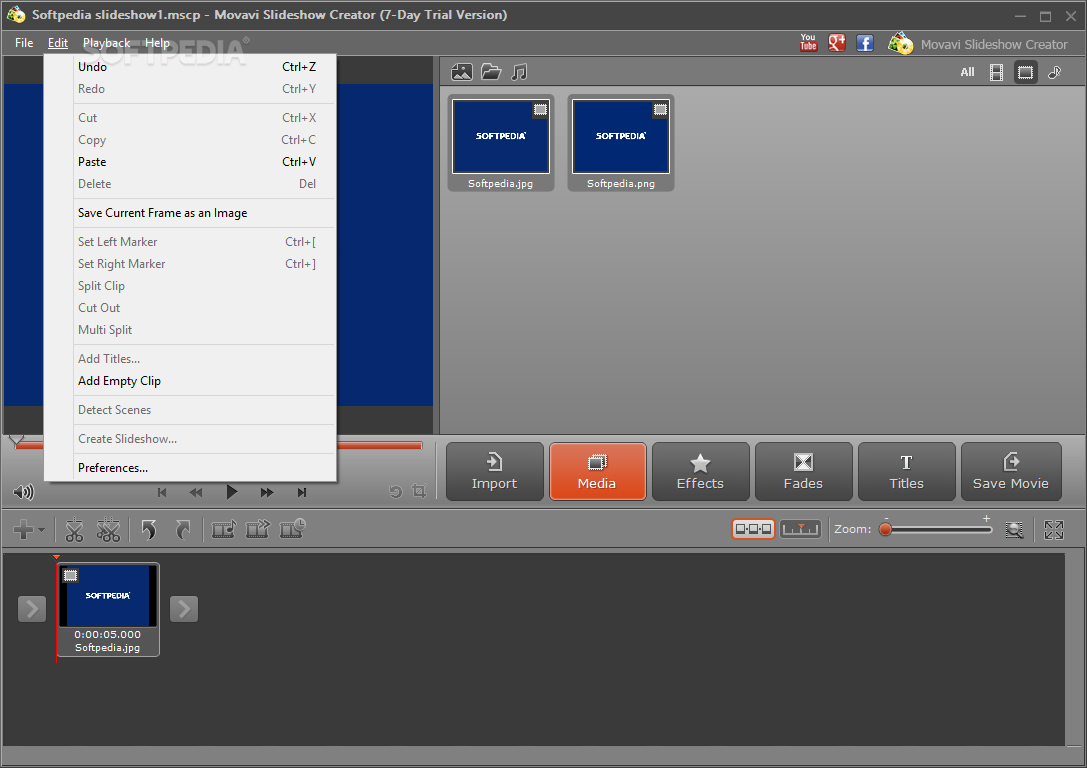1087x768 pixels.
Task: Click the open folder icon in media panel
Action: [x=491, y=72]
